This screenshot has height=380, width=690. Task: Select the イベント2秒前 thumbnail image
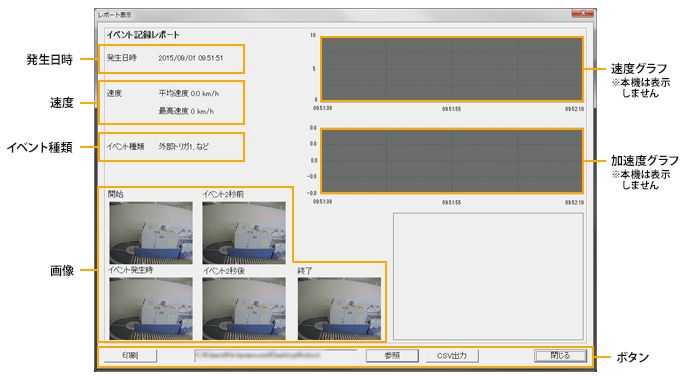point(244,233)
